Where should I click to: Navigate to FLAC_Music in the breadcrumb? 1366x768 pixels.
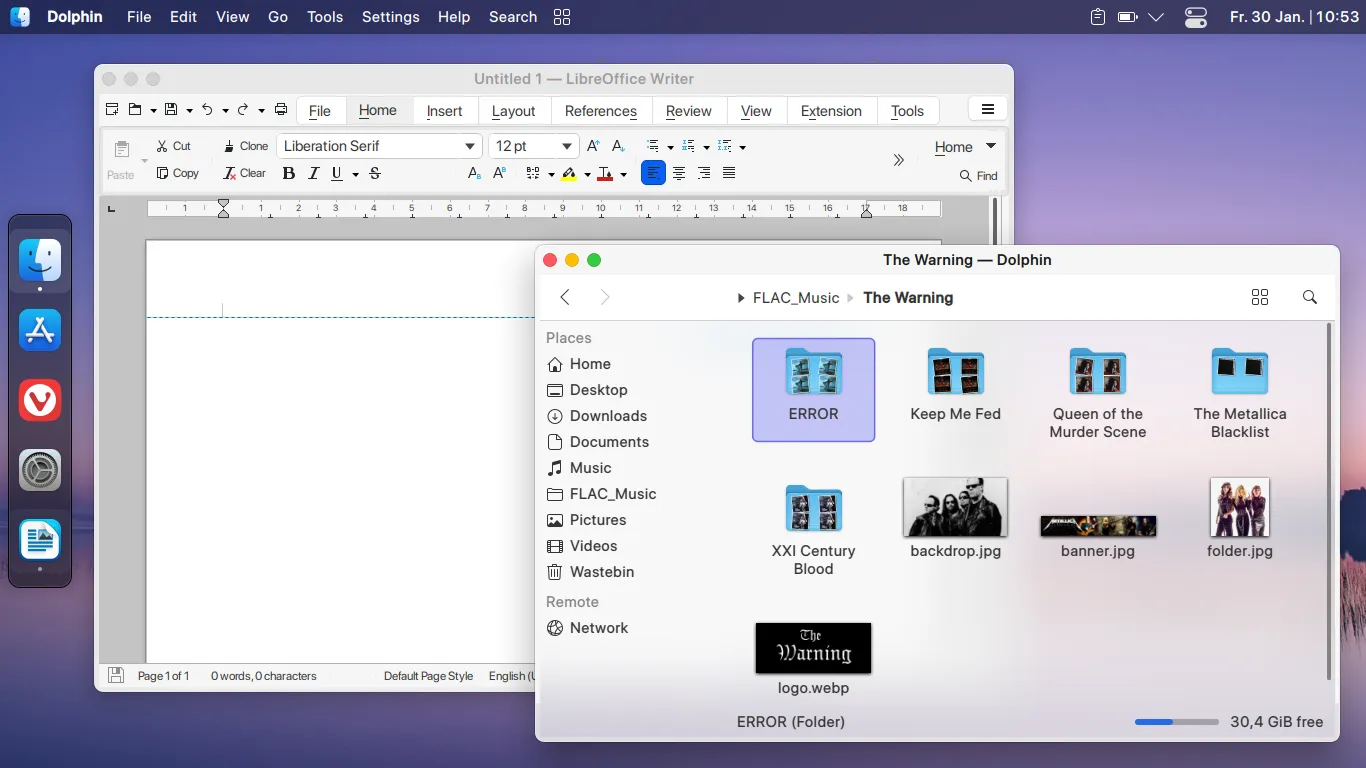point(796,297)
